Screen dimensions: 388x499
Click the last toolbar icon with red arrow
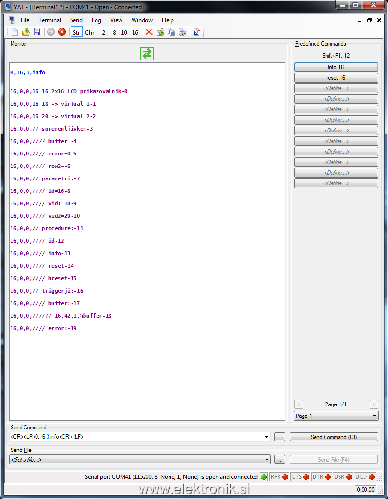point(197,32)
